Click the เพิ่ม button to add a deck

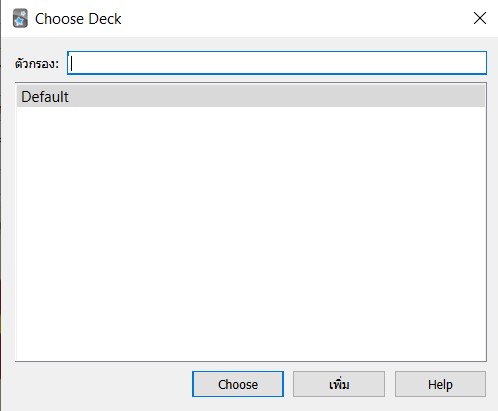point(339,384)
